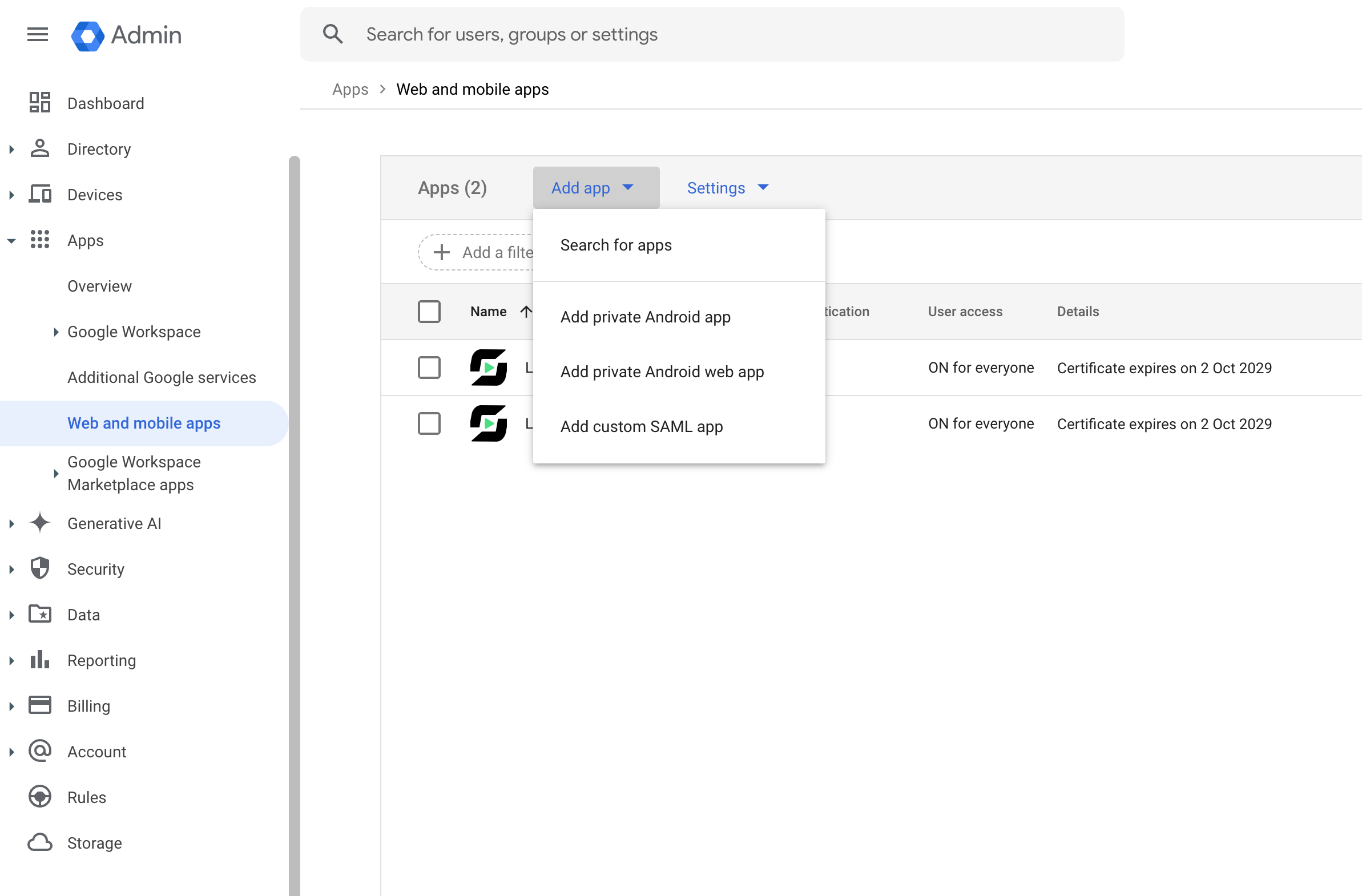Click the Account at-sign icon

(40, 750)
